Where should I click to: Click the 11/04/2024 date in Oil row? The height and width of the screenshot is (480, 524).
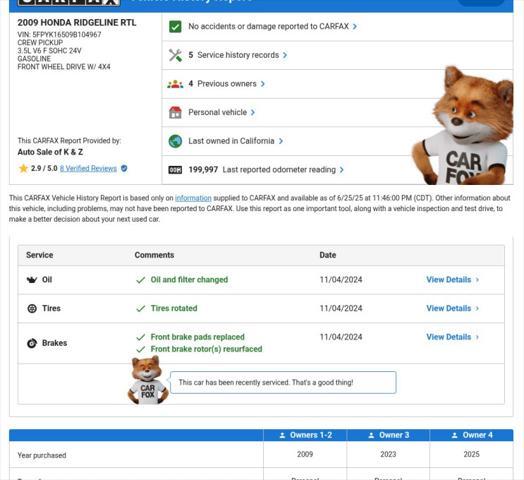[x=341, y=280]
